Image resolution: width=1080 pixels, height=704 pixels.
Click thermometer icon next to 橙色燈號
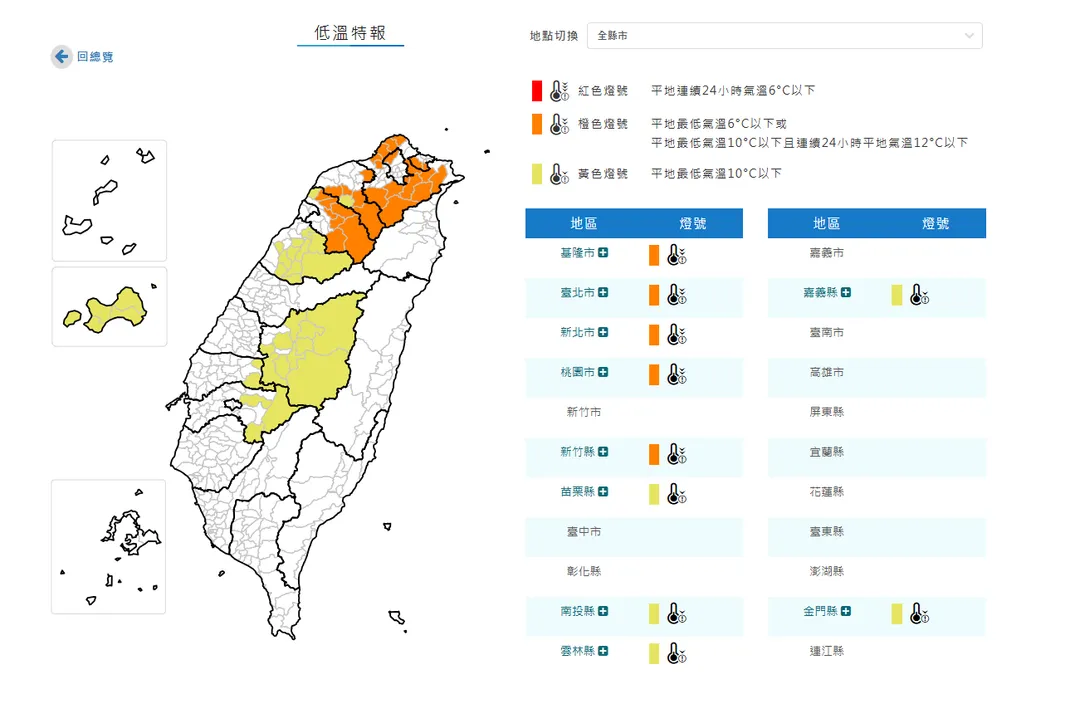click(x=559, y=124)
